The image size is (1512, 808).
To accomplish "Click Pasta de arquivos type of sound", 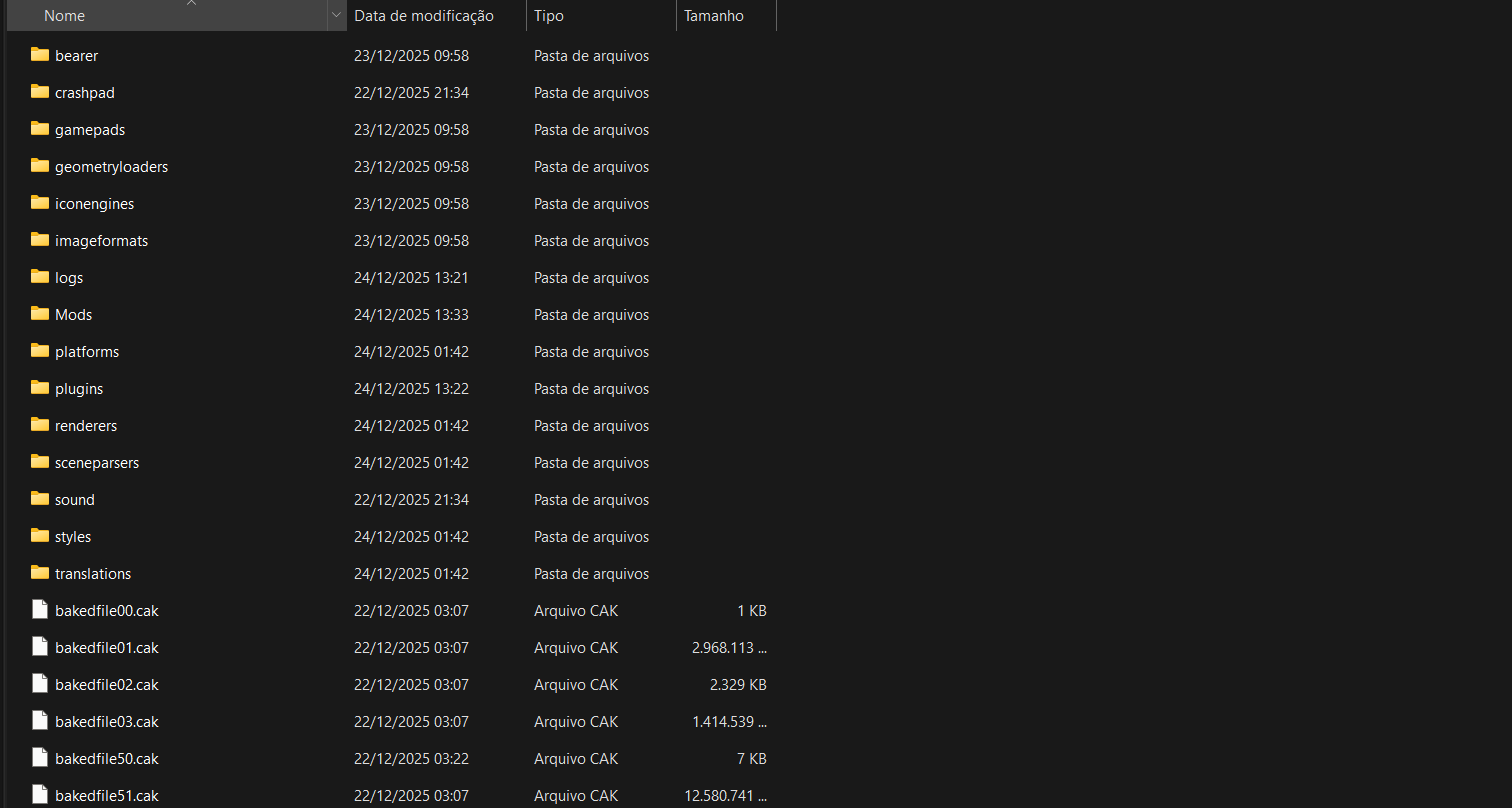I will (x=591, y=500).
